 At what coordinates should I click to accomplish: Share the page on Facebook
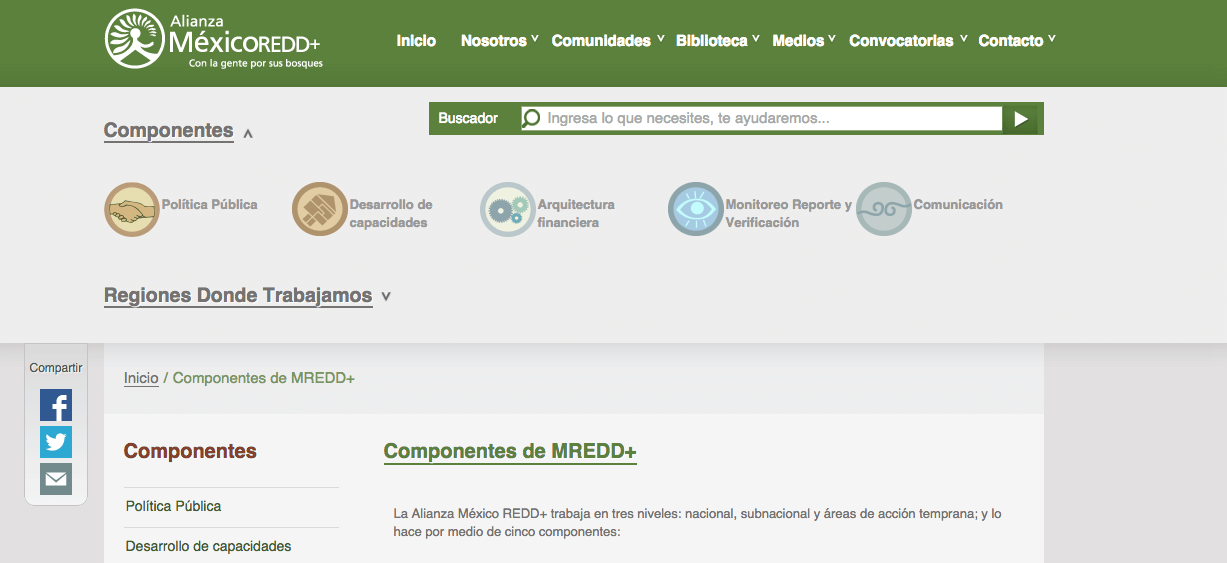click(x=56, y=405)
